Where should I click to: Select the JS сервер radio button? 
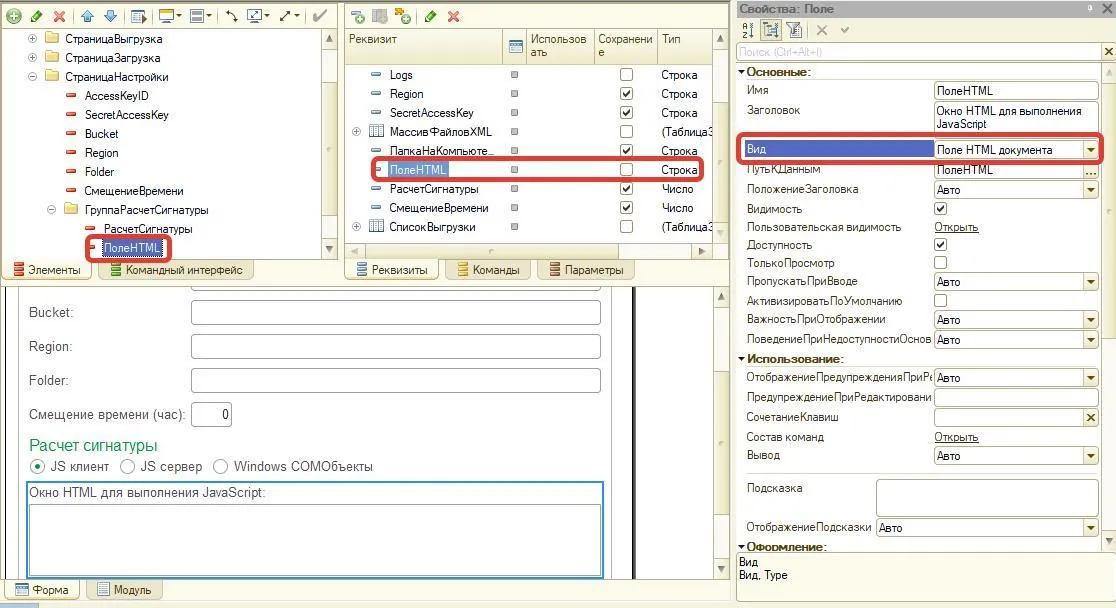[128, 466]
